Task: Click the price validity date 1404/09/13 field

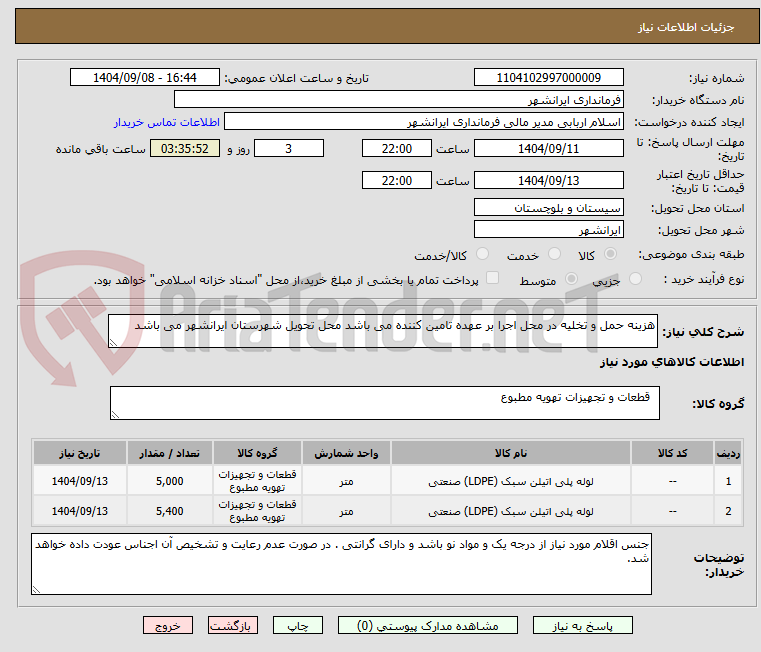Action: (x=548, y=181)
